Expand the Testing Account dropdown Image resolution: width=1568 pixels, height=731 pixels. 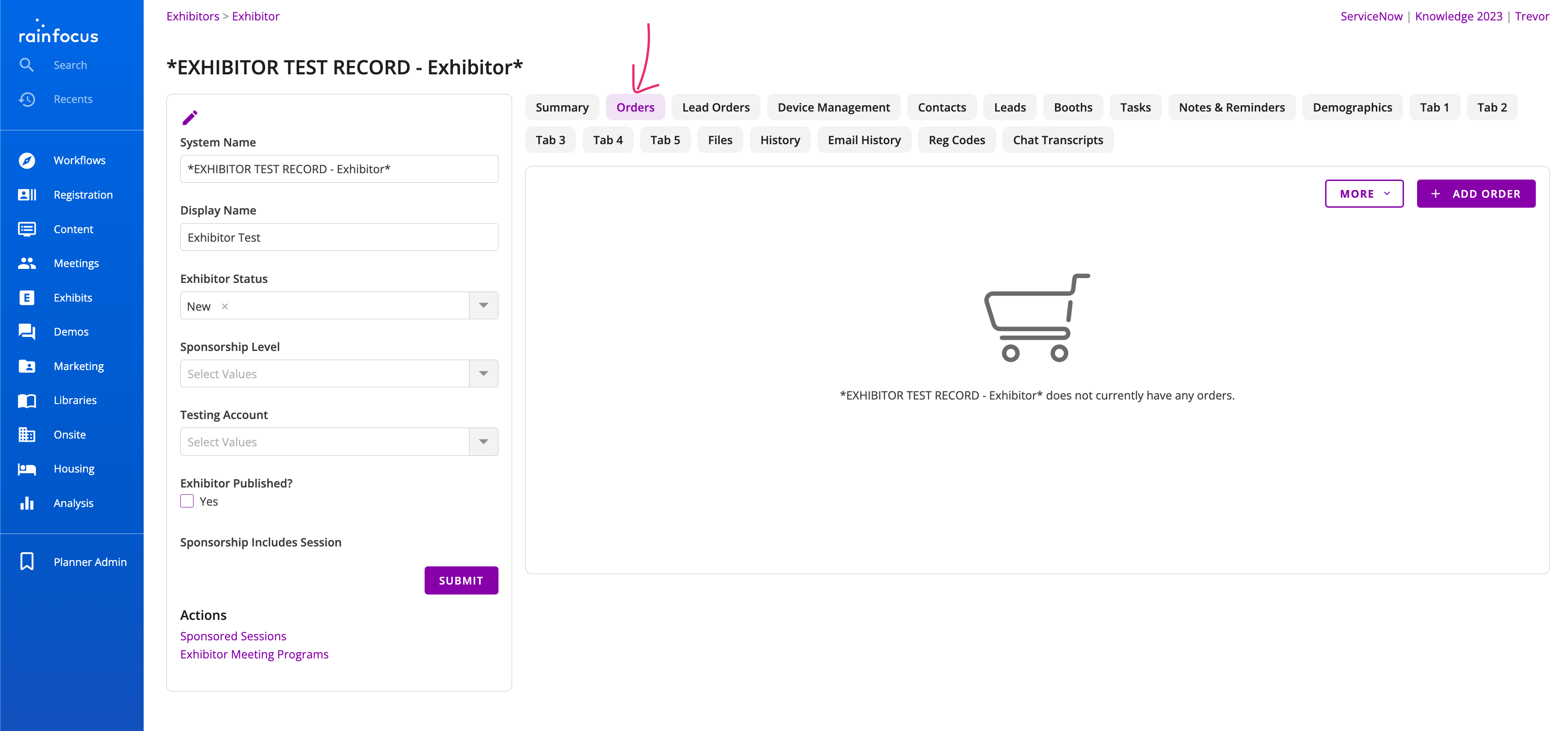pos(483,442)
